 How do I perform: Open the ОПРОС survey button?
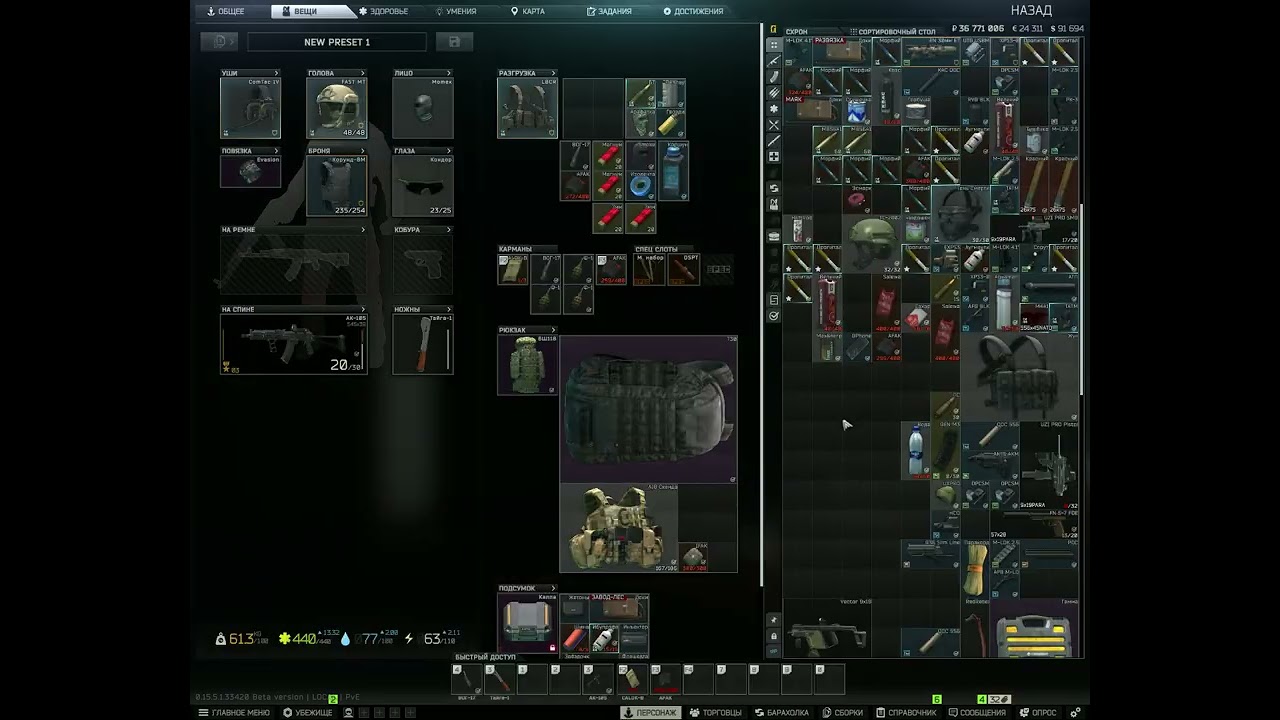tap(1038, 713)
